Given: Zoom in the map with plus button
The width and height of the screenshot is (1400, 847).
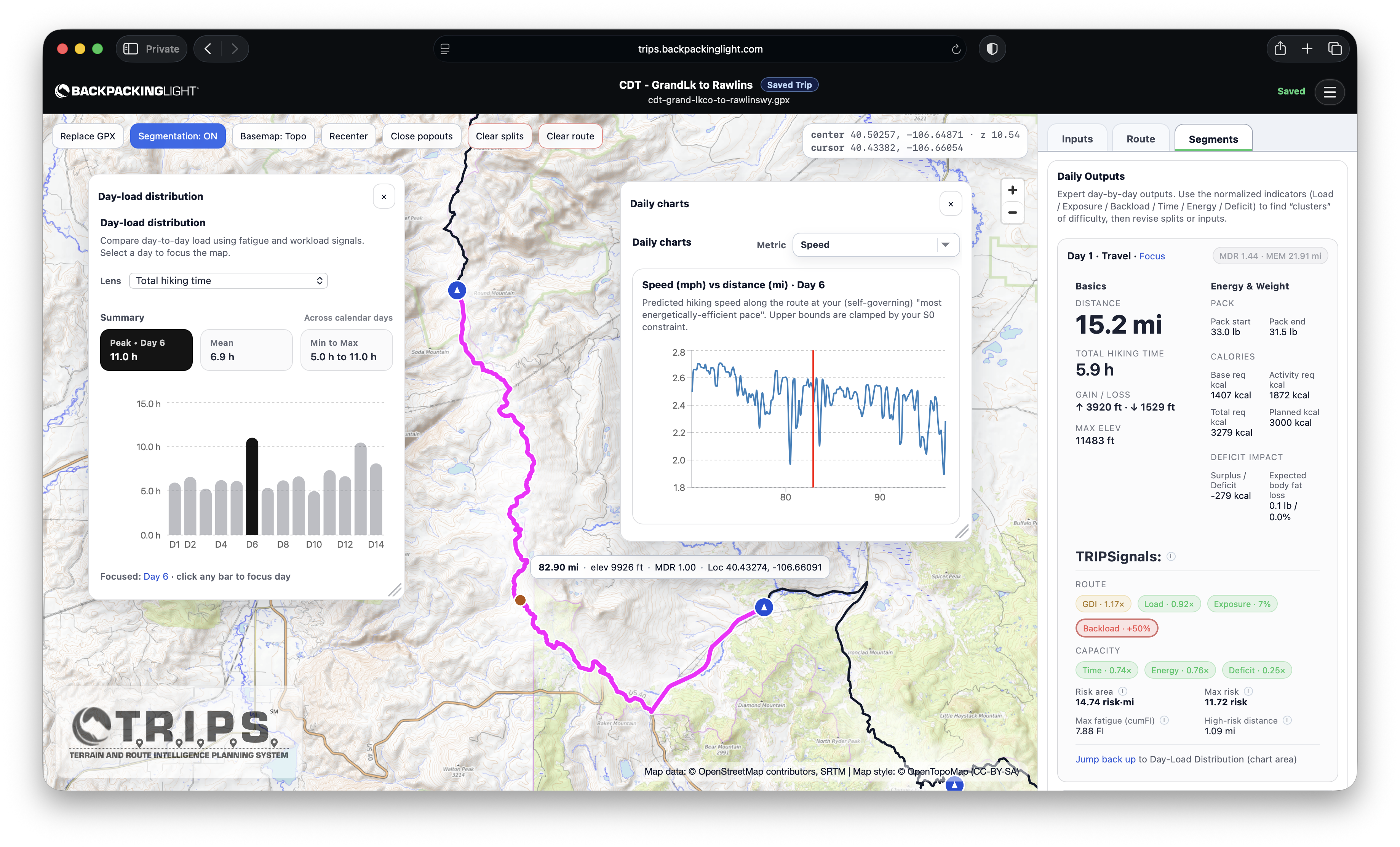Looking at the screenshot, I should click(x=1013, y=190).
